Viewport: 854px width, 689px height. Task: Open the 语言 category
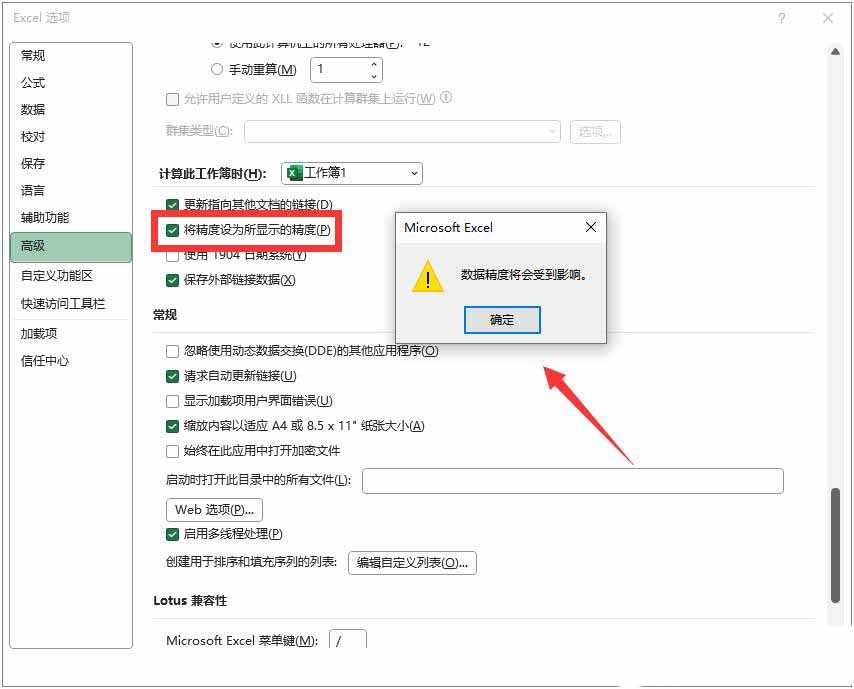[71, 191]
